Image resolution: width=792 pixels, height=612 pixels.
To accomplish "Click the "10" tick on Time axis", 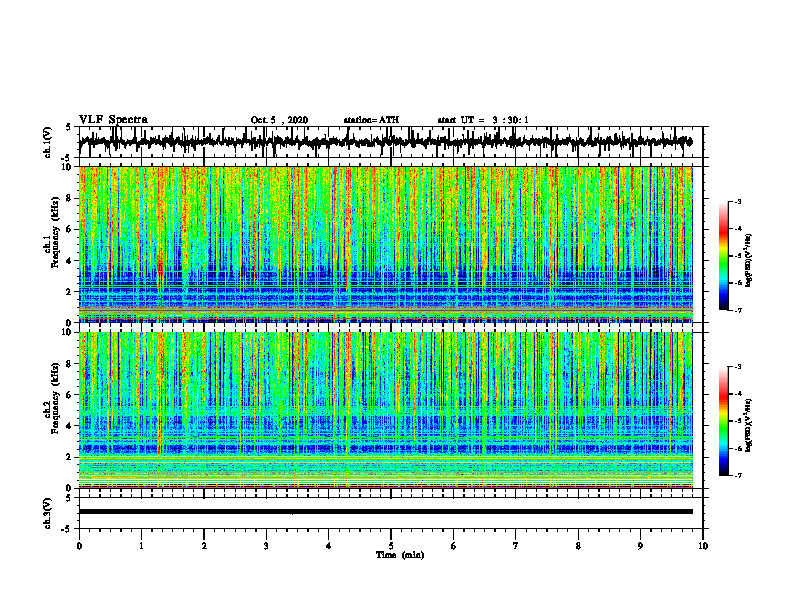I will coord(703,546).
